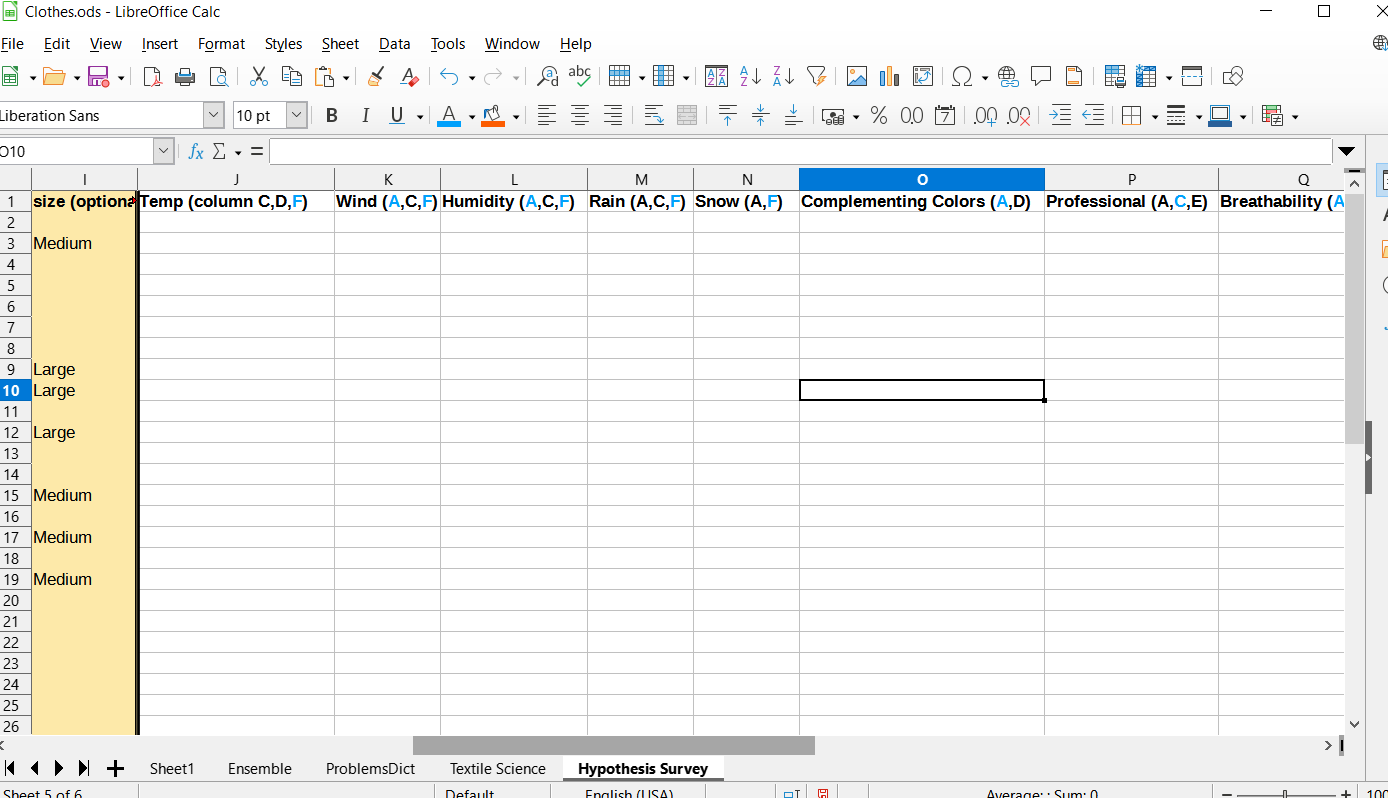Insert a comment with the speech bubble icon

point(1041,76)
